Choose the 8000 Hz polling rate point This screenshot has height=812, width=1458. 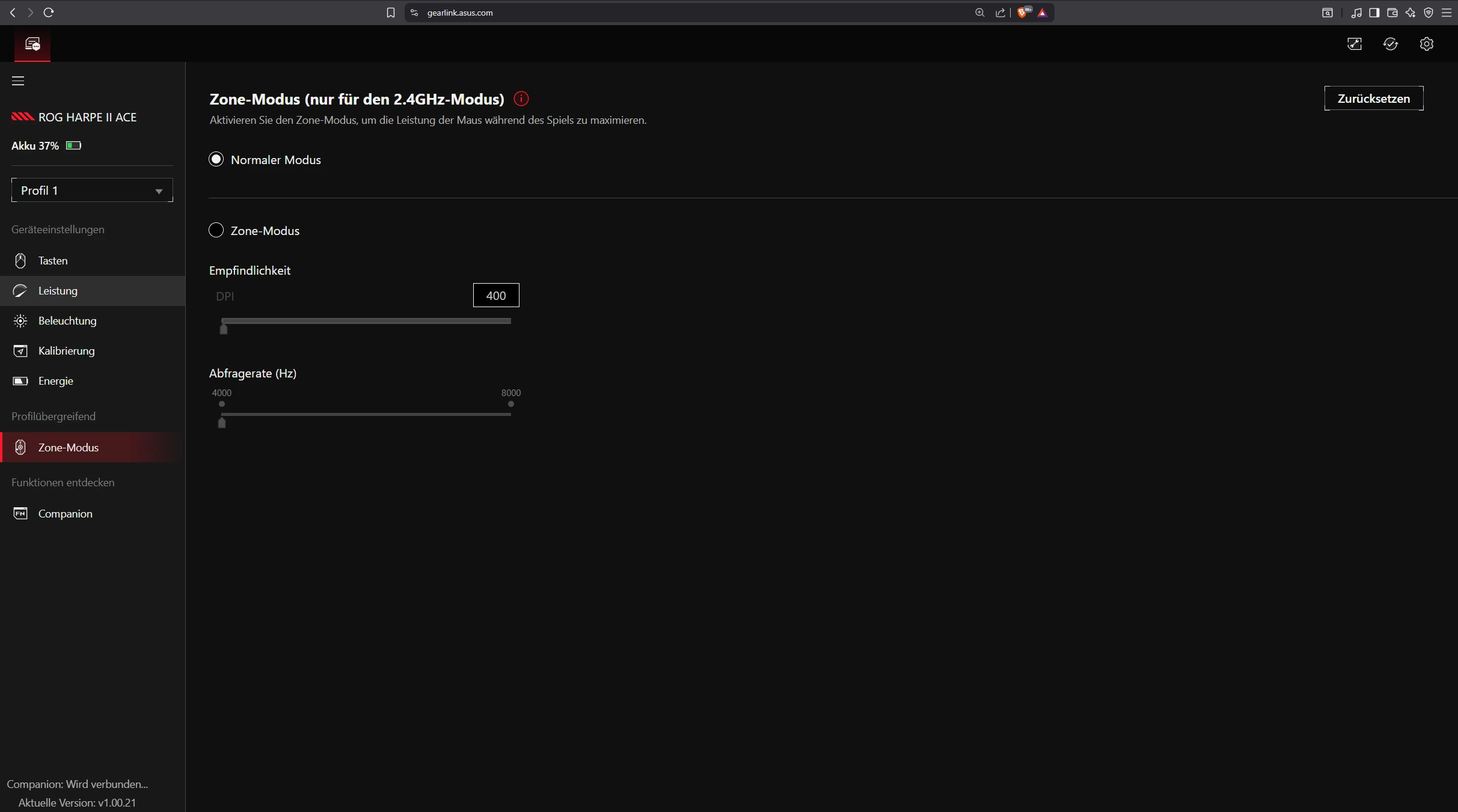pos(510,404)
